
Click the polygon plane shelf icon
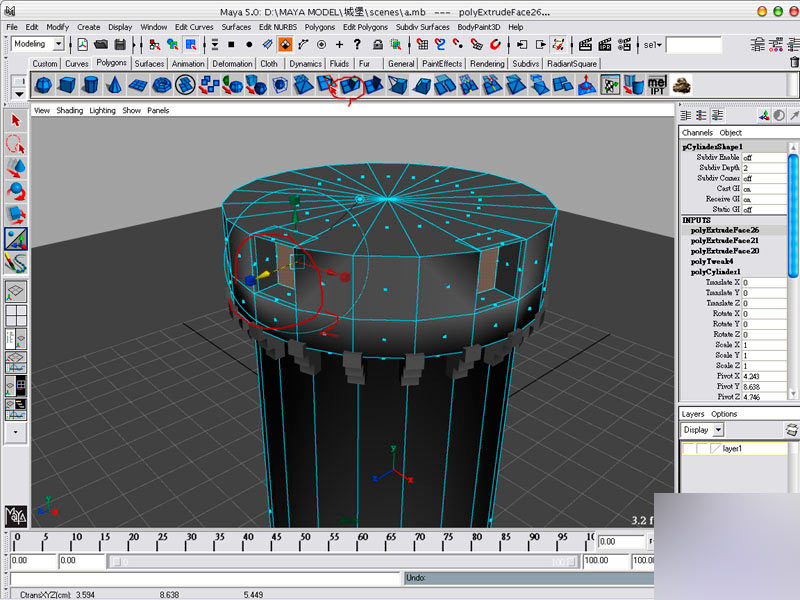(x=138, y=85)
